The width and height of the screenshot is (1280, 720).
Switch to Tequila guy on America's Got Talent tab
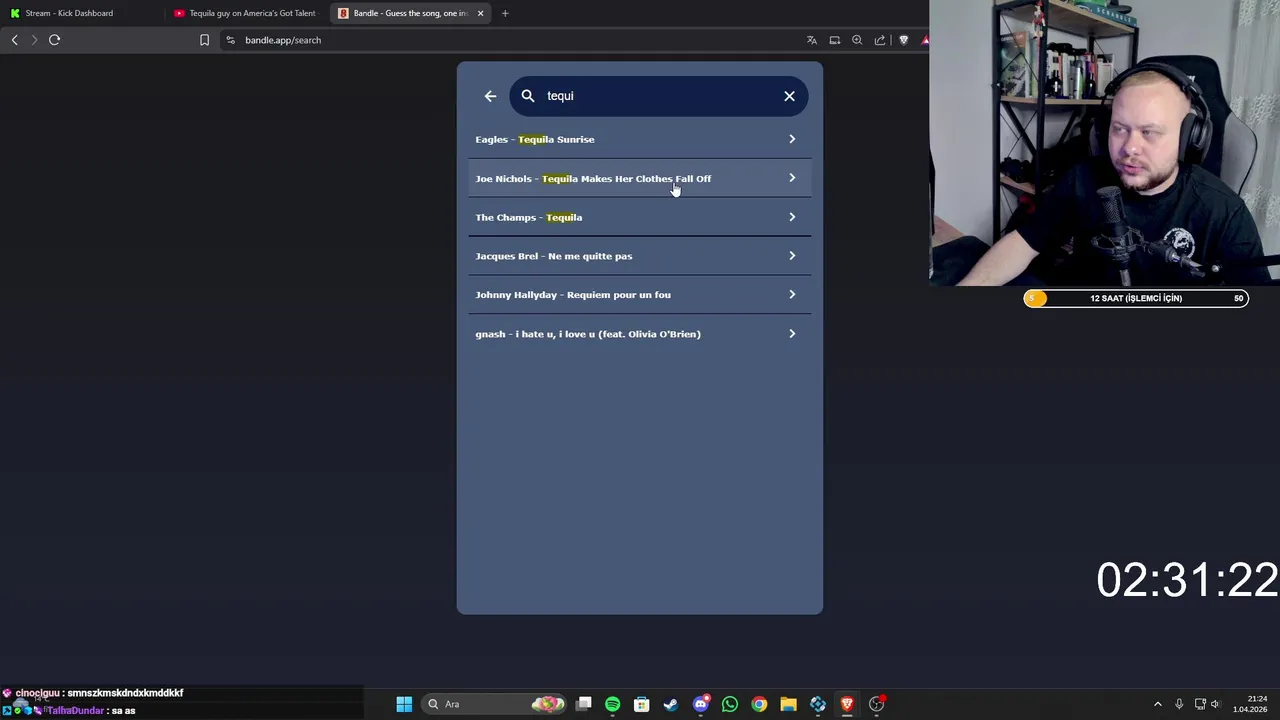pyautogui.click(x=245, y=13)
